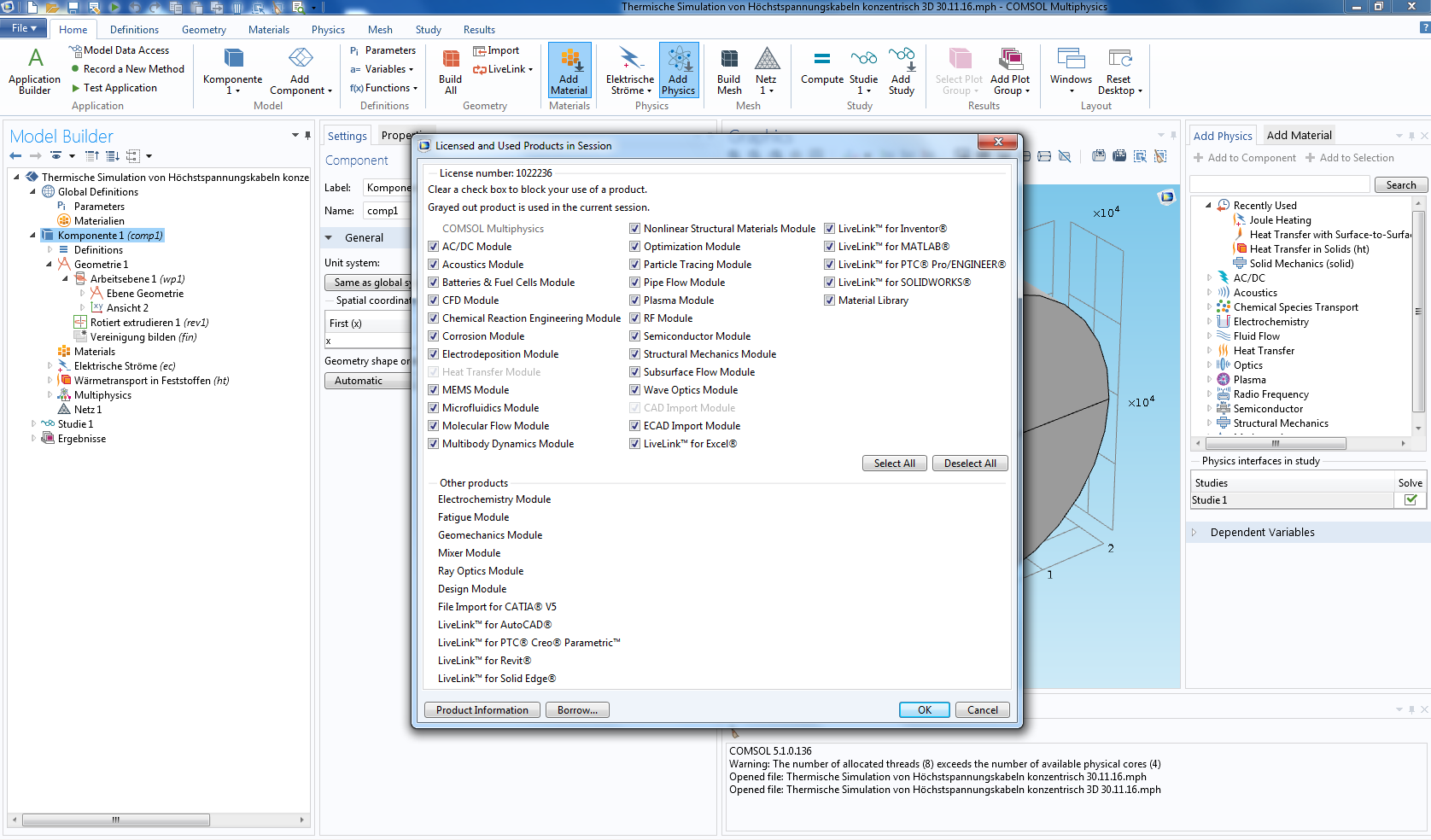Expand the Ergebnisse tree node
This screenshot has height=840, width=1431.
click(33, 439)
